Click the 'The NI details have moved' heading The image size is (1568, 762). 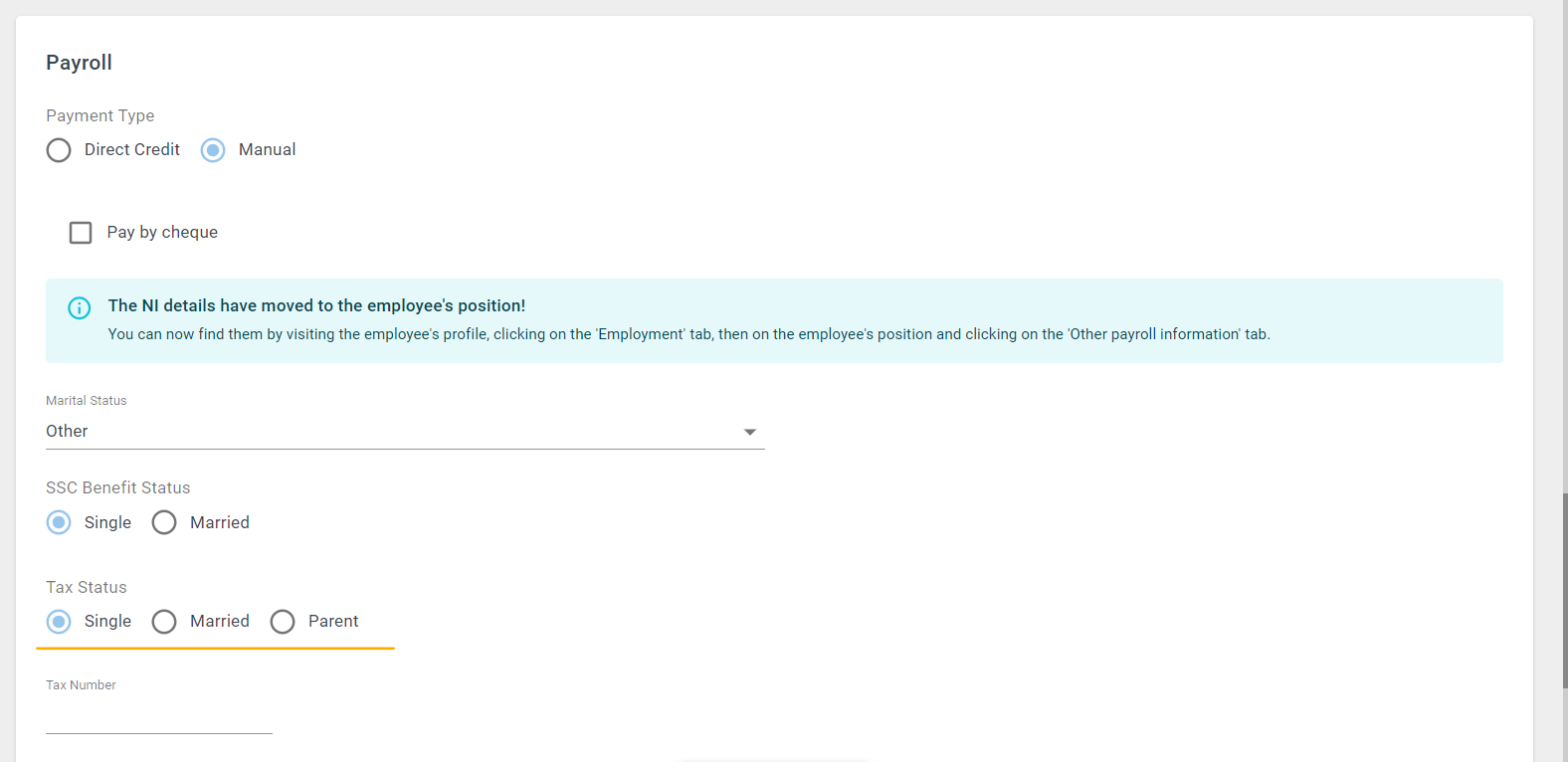[316, 305]
